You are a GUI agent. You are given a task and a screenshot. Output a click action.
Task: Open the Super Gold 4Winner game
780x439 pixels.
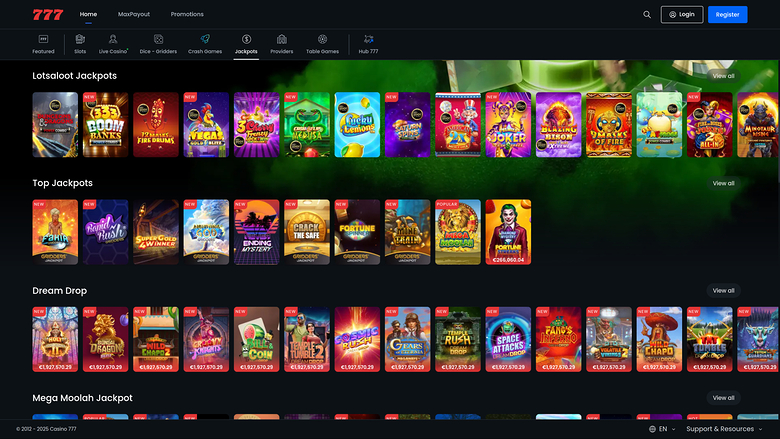point(156,232)
